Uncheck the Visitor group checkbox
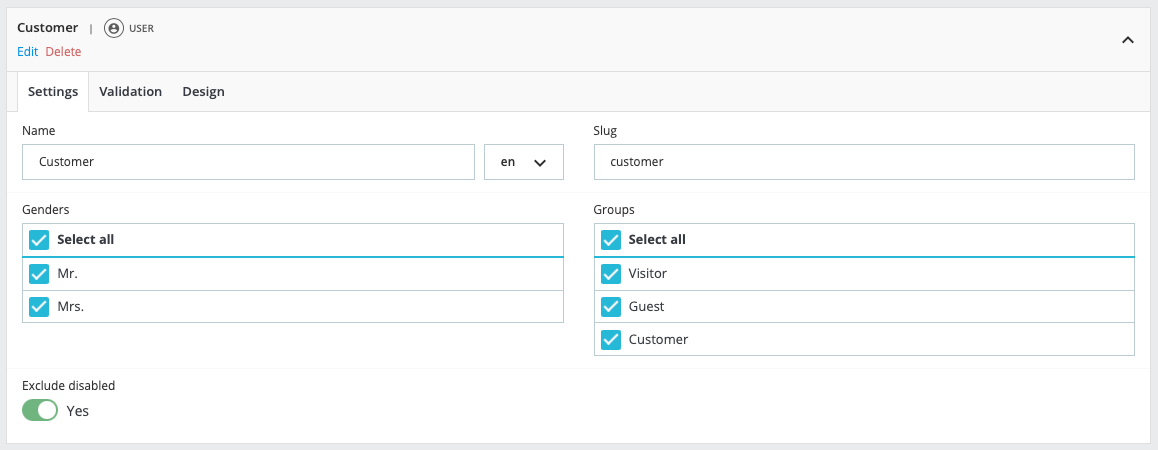The image size is (1158, 450). point(610,274)
